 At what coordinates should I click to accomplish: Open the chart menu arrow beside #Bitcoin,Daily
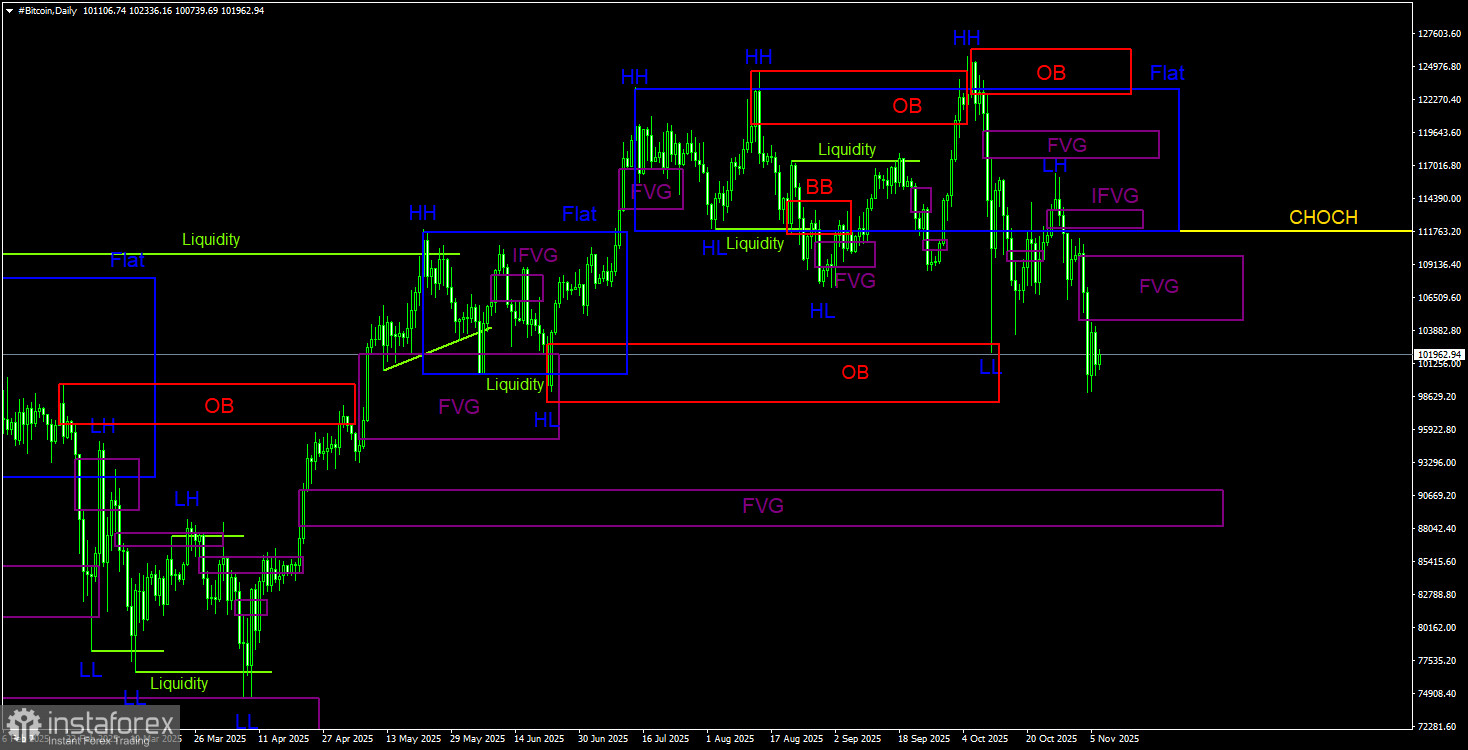(x=9, y=9)
